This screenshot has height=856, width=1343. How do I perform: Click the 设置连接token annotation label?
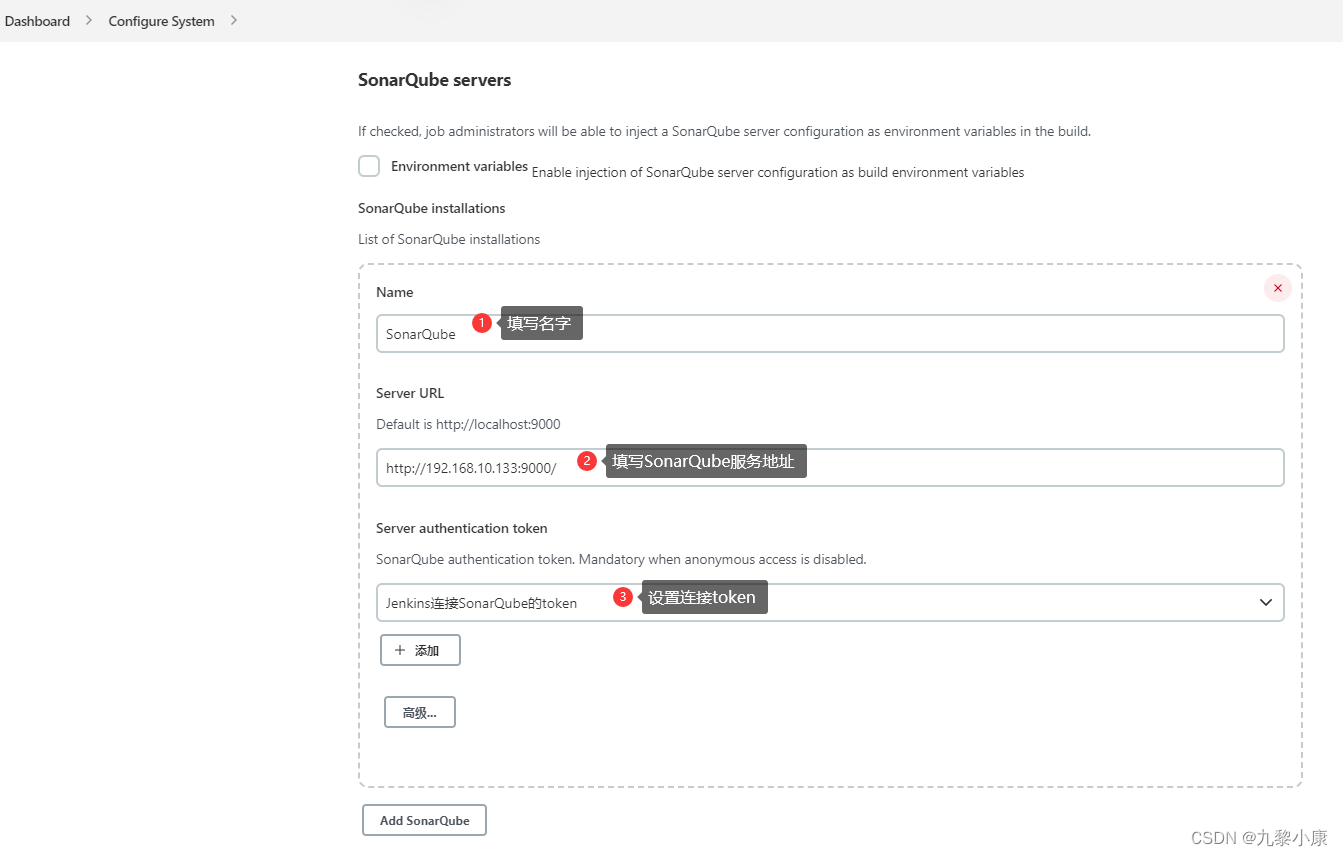click(704, 597)
